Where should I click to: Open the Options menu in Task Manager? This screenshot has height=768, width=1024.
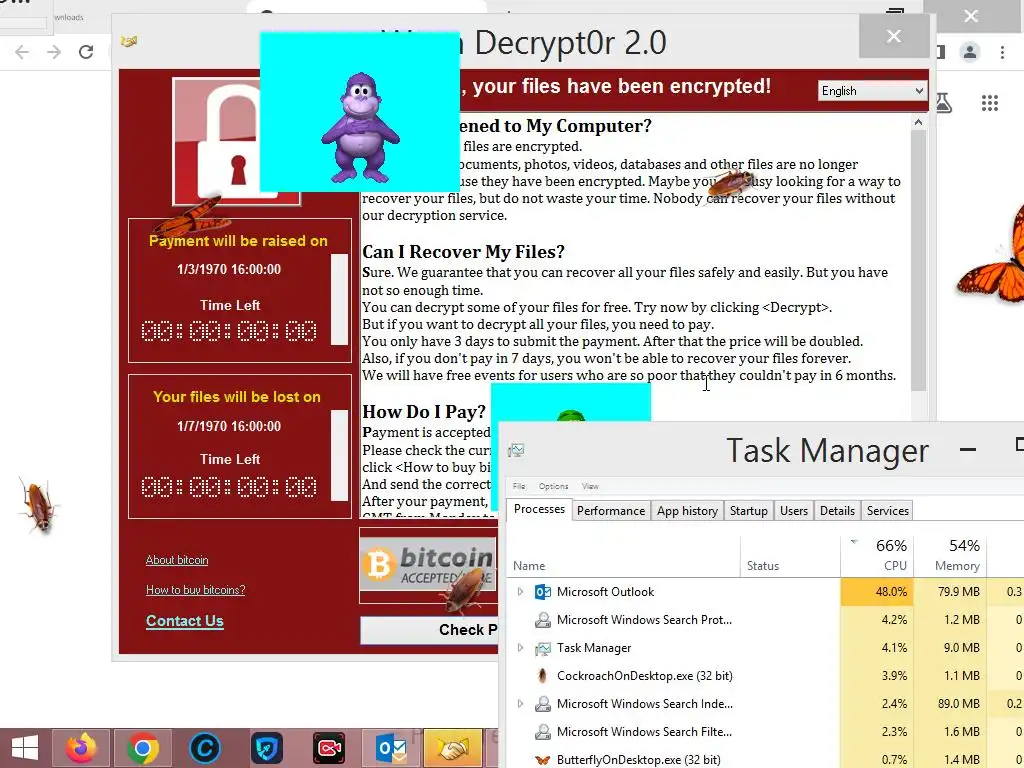[553, 486]
